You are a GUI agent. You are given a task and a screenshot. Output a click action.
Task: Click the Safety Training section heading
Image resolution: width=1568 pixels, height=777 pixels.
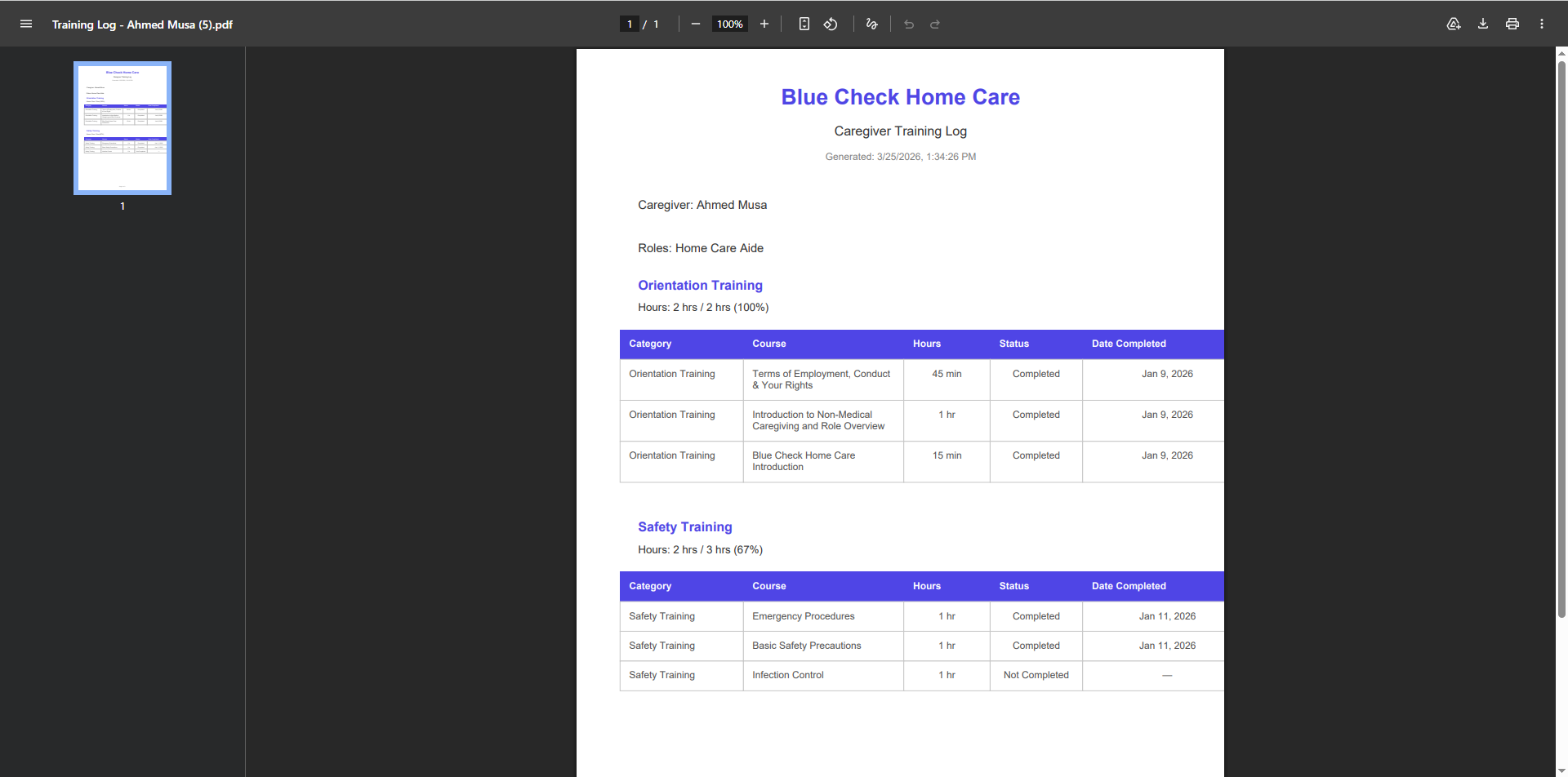pyautogui.click(x=684, y=527)
